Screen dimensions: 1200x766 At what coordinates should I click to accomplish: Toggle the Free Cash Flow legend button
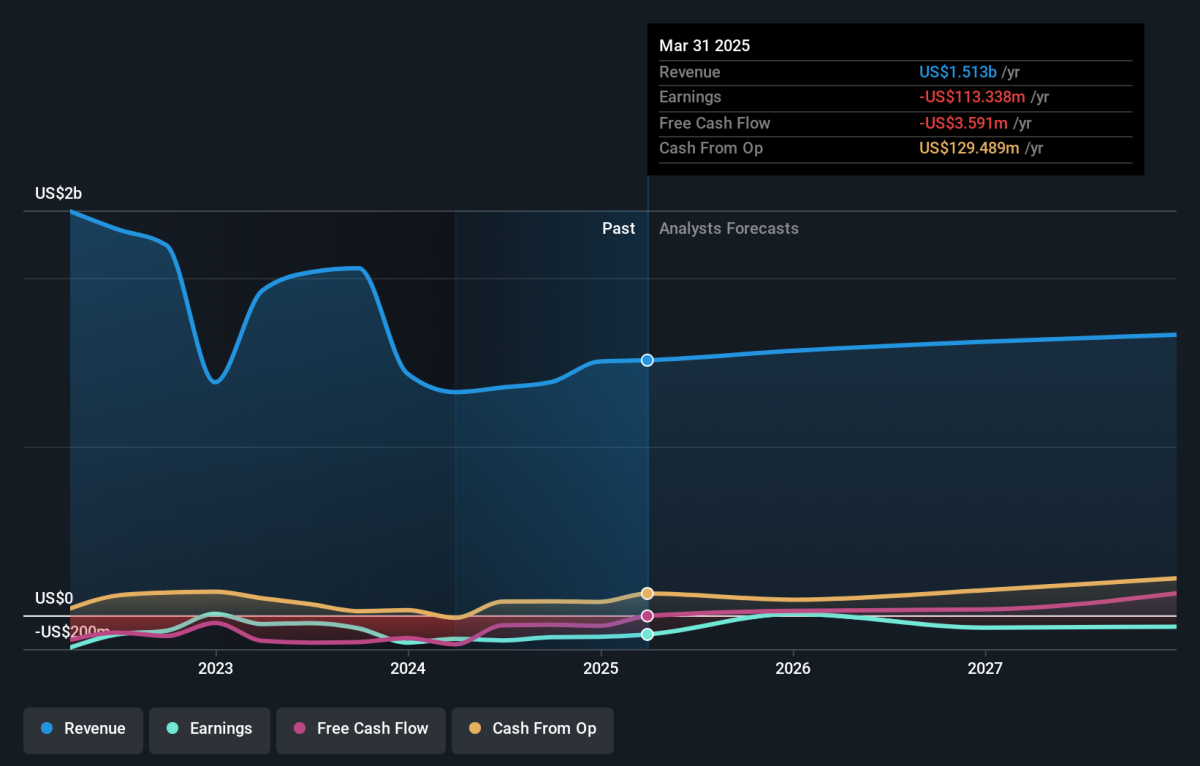click(x=361, y=729)
